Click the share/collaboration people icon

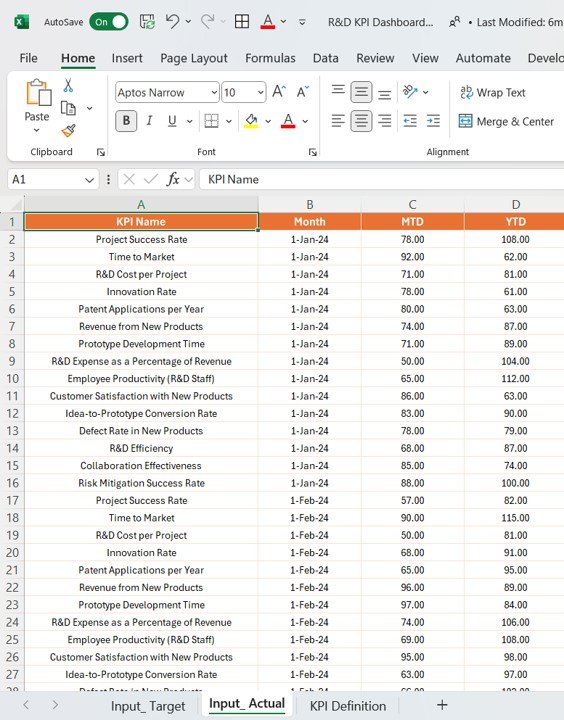coord(454,22)
